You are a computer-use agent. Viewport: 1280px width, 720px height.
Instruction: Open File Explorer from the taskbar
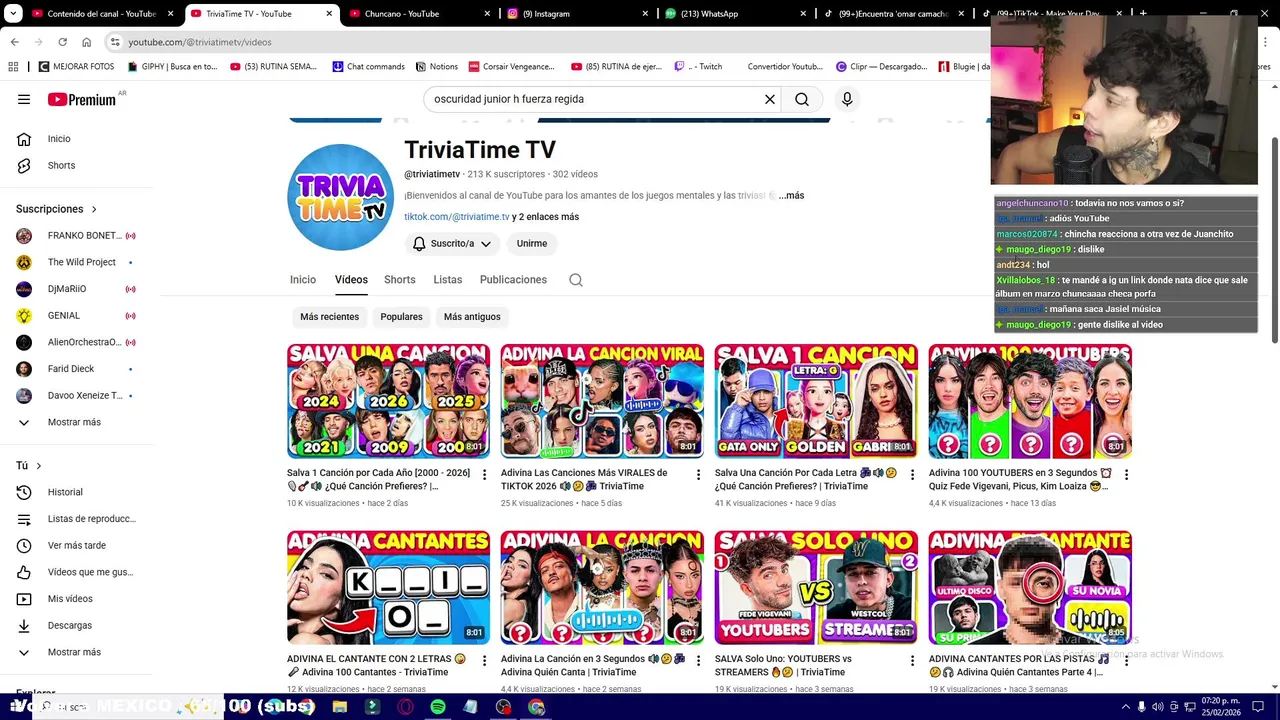pyautogui.click(x=340, y=707)
